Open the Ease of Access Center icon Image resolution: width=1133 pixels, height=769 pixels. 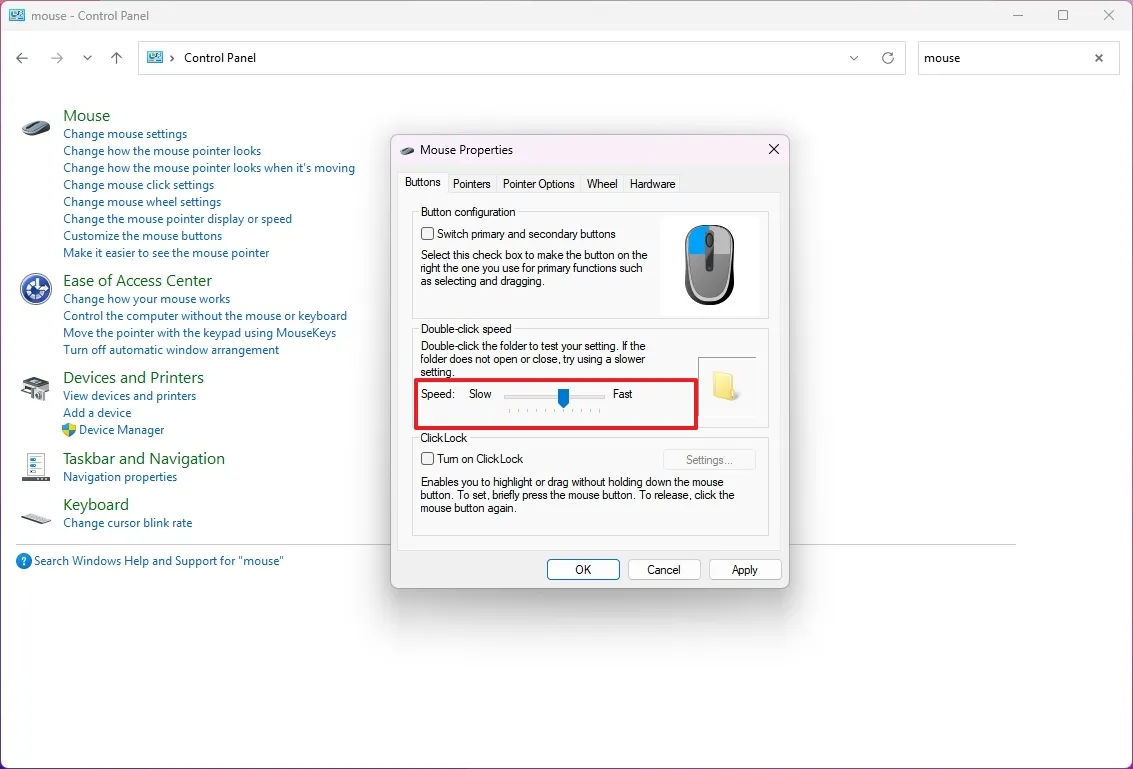[x=35, y=289]
